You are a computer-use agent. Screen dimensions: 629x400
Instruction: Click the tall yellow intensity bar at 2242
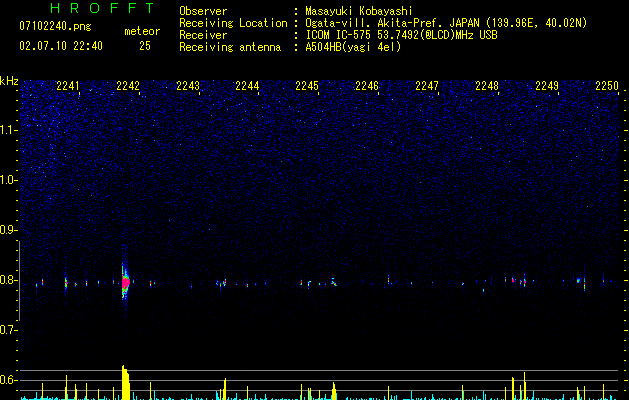126,382
